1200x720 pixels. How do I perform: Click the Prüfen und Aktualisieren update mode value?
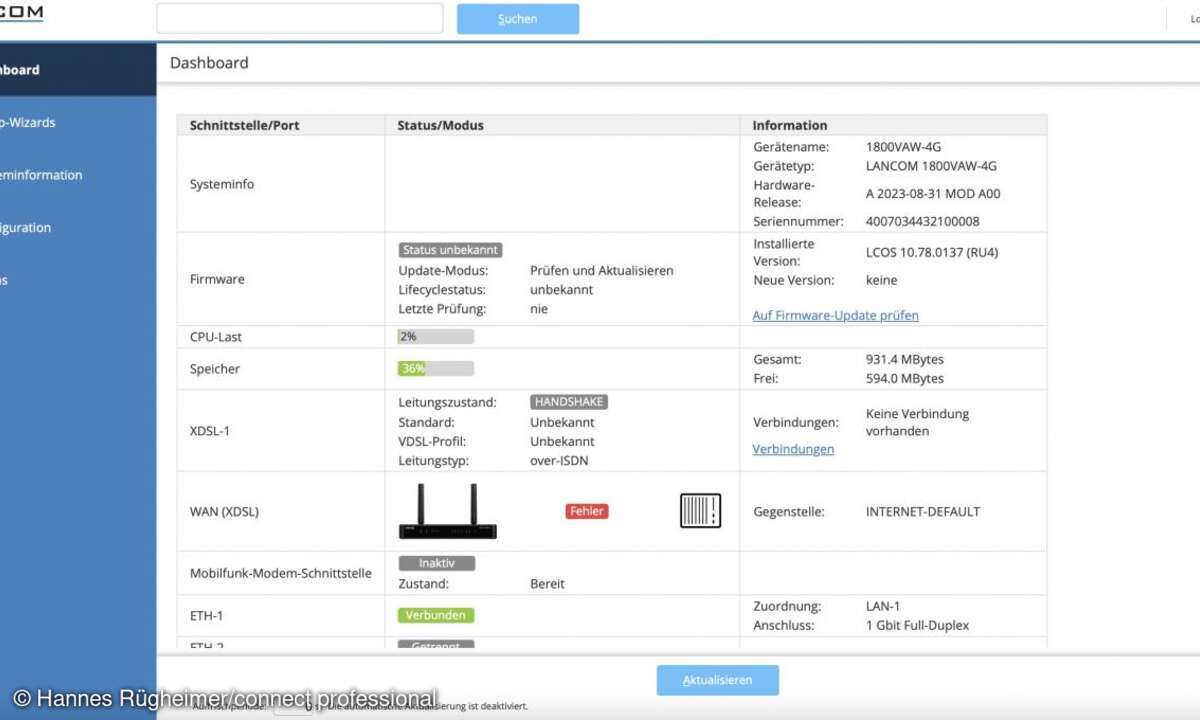(x=602, y=270)
